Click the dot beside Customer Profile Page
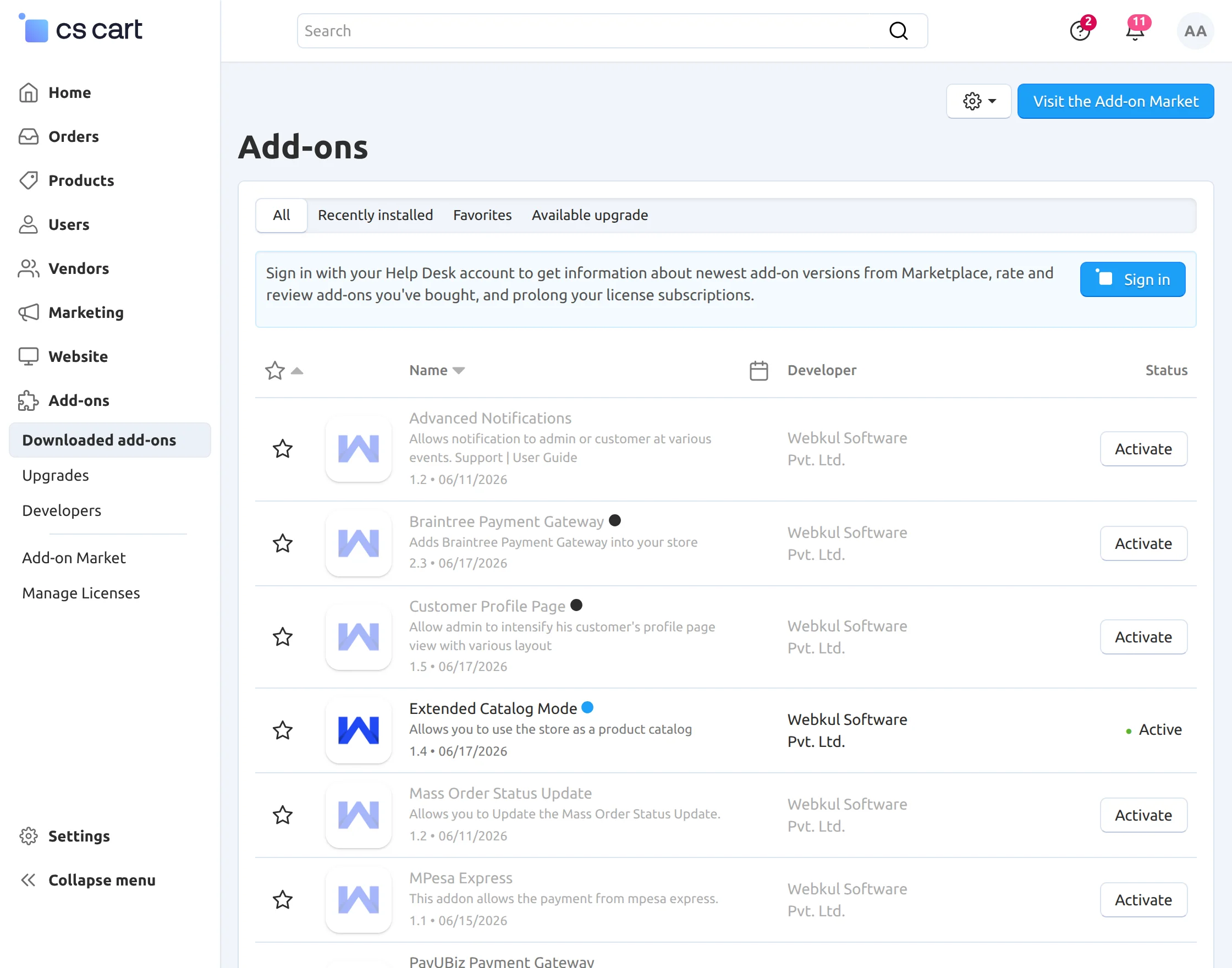1232x968 pixels. [x=576, y=606]
